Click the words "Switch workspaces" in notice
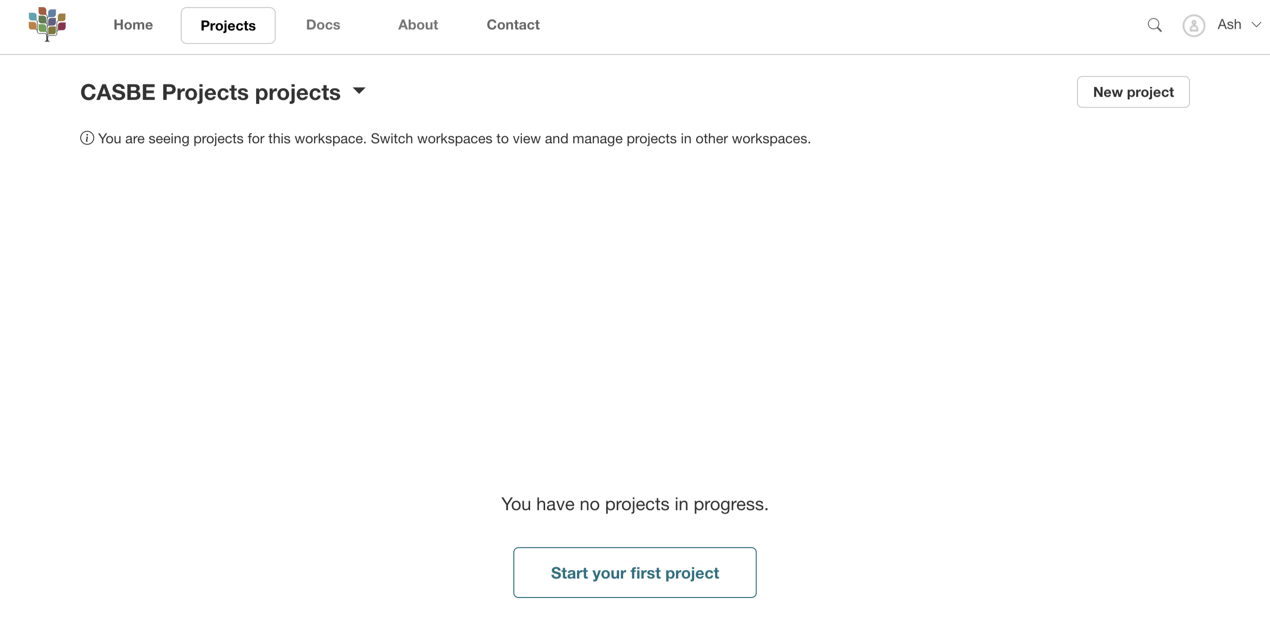1270x631 pixels. [x=431, y=139]
